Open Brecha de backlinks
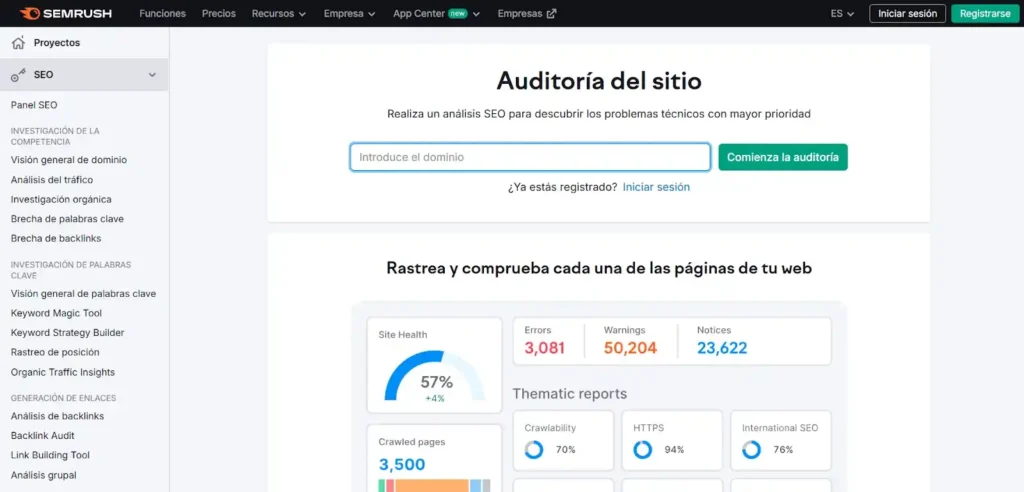This screenshot has width=1024, height=492. coord(56,238)
